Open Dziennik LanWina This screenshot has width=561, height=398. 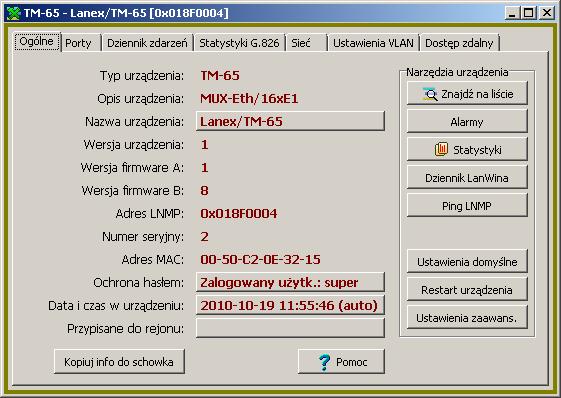point(467,178)
